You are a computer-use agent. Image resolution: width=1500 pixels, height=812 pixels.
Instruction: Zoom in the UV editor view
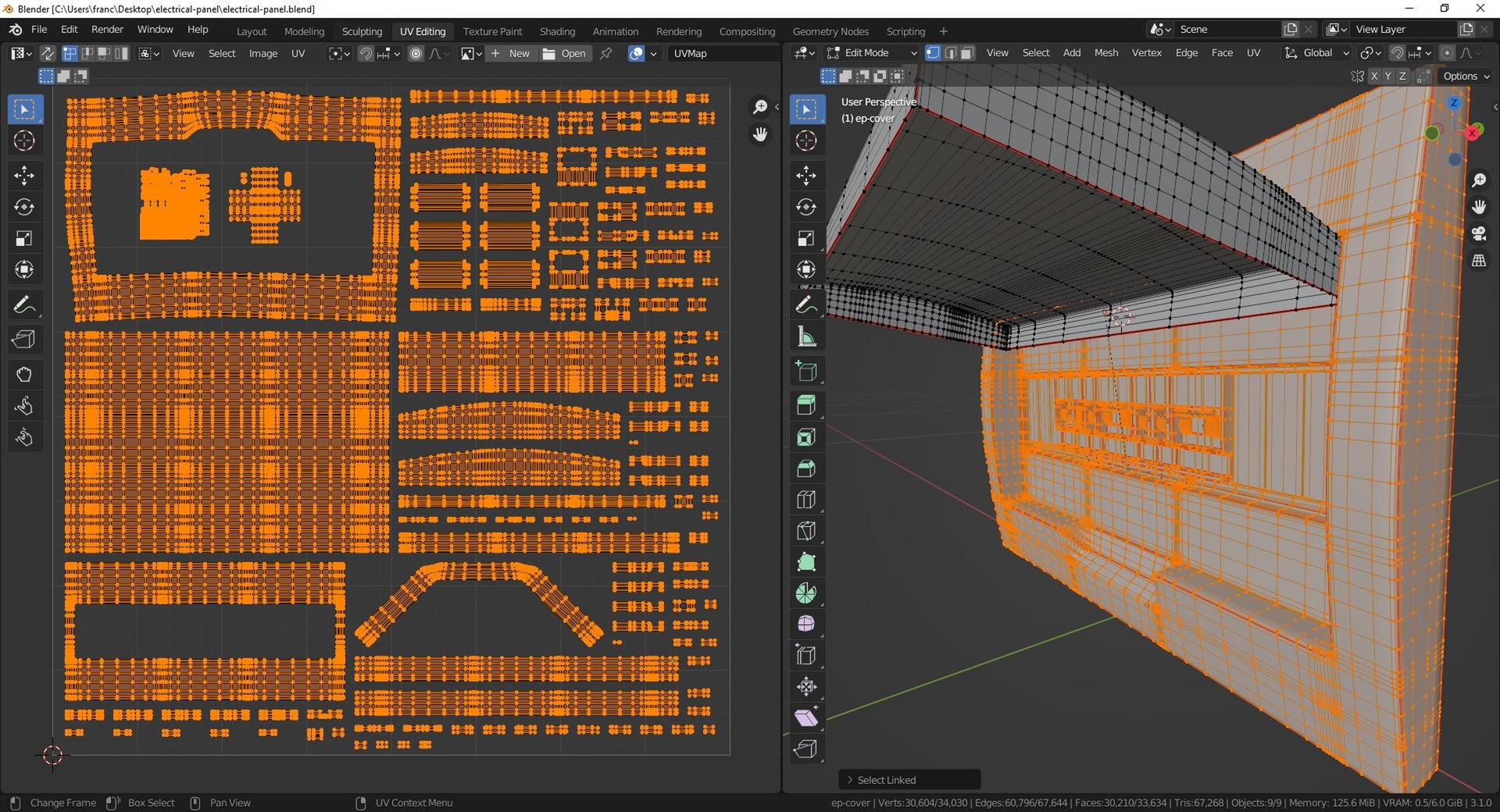pos(759,107)
